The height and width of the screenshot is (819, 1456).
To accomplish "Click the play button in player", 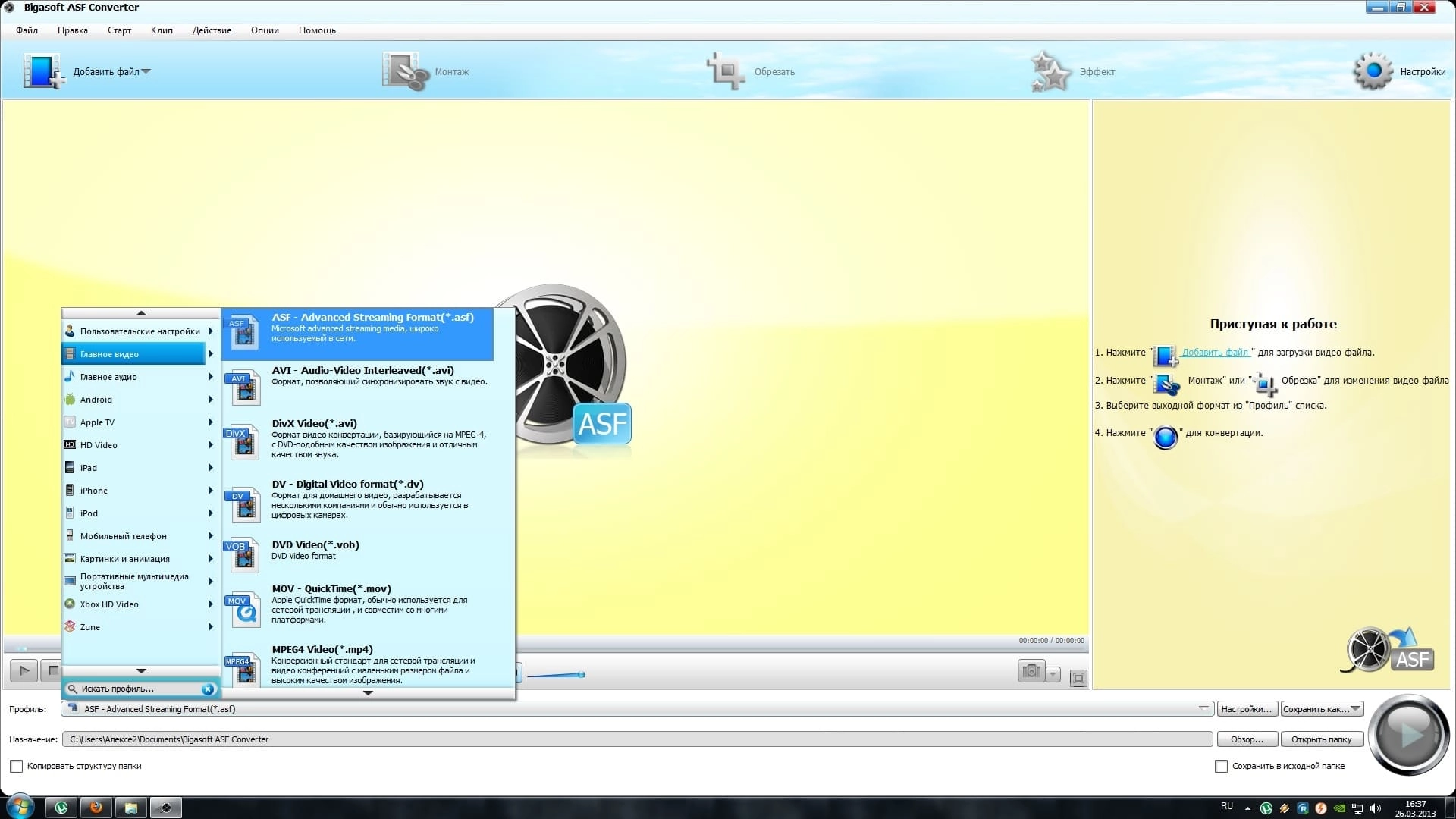I will click(24, 670).
